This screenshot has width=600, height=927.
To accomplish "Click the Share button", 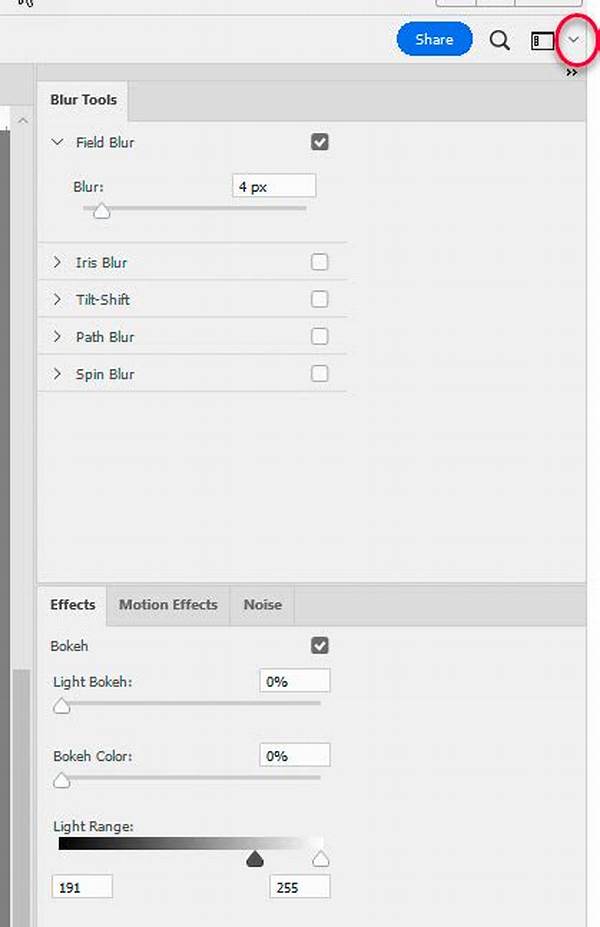I will click(434, 40).
